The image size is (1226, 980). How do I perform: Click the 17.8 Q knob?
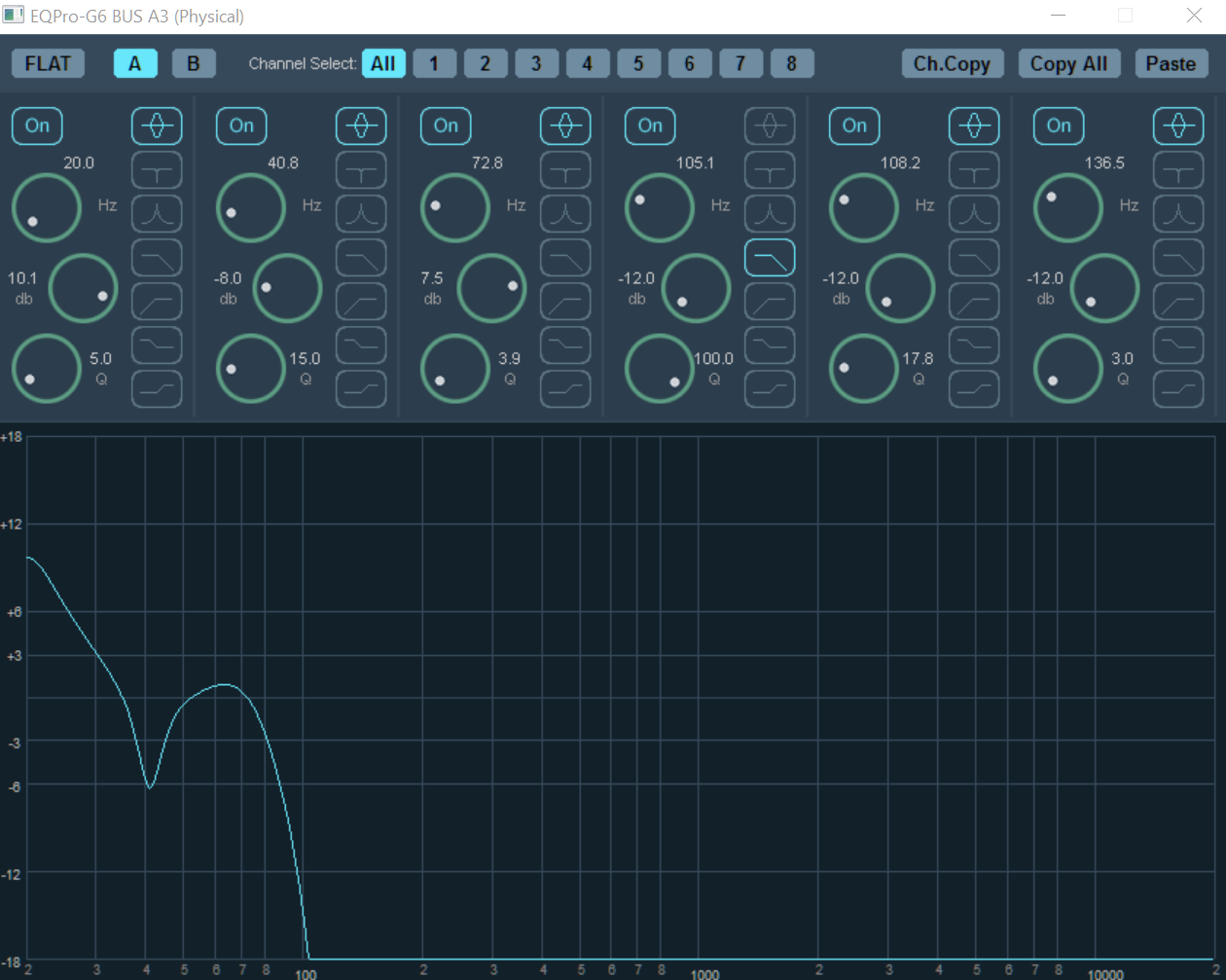coord(864,368)
